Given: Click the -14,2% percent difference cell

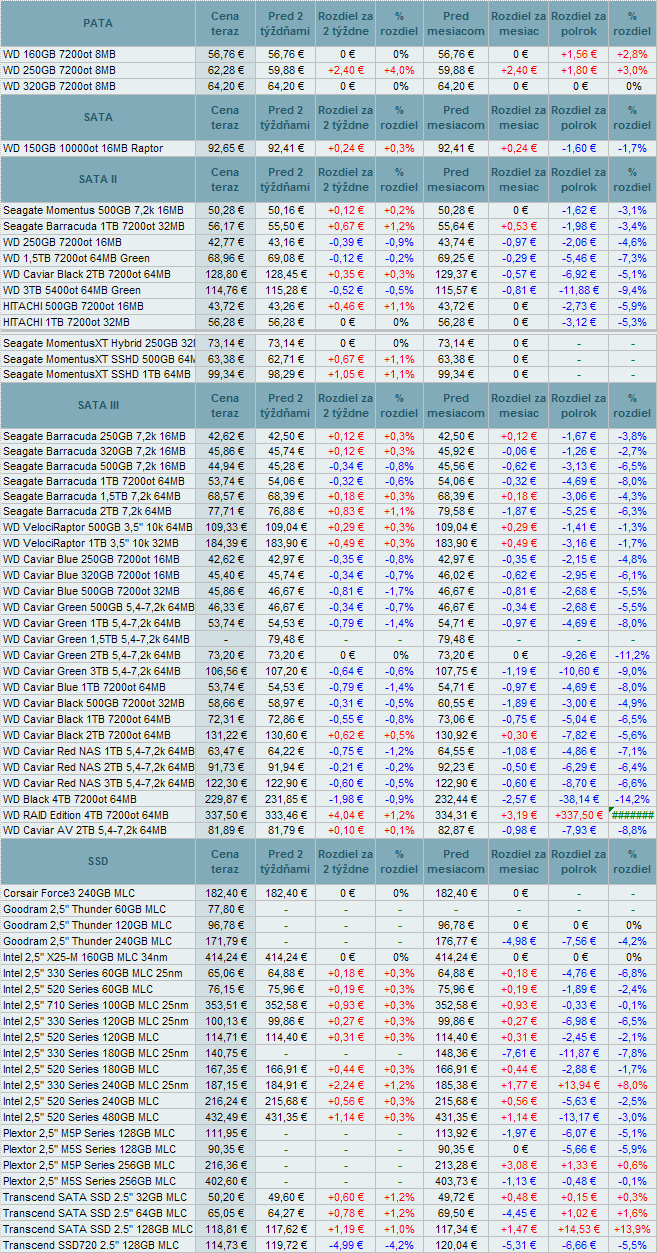Looking at the screenshot, I should point(632,799).
